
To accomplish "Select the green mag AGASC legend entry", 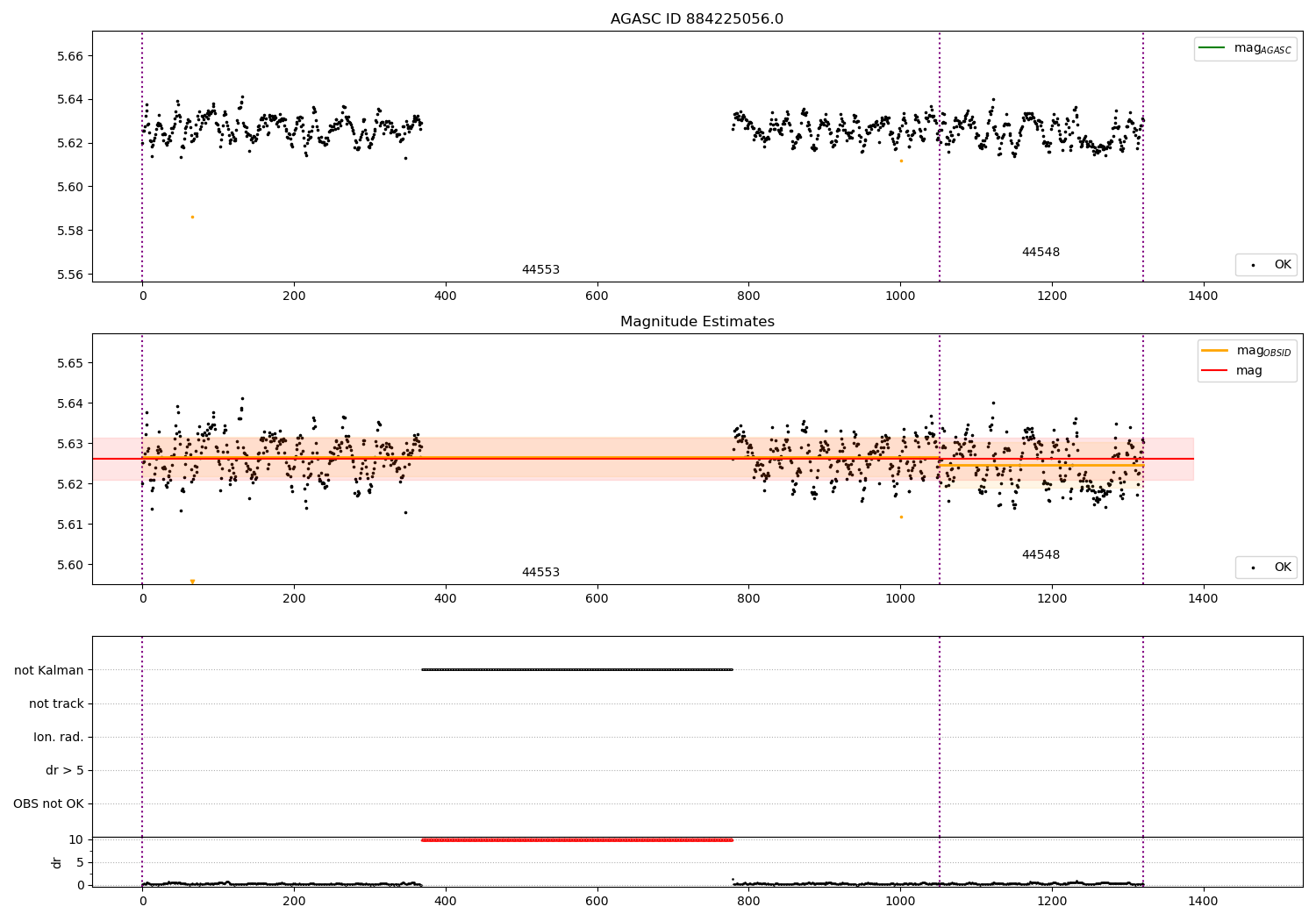I will [1245, 48].
